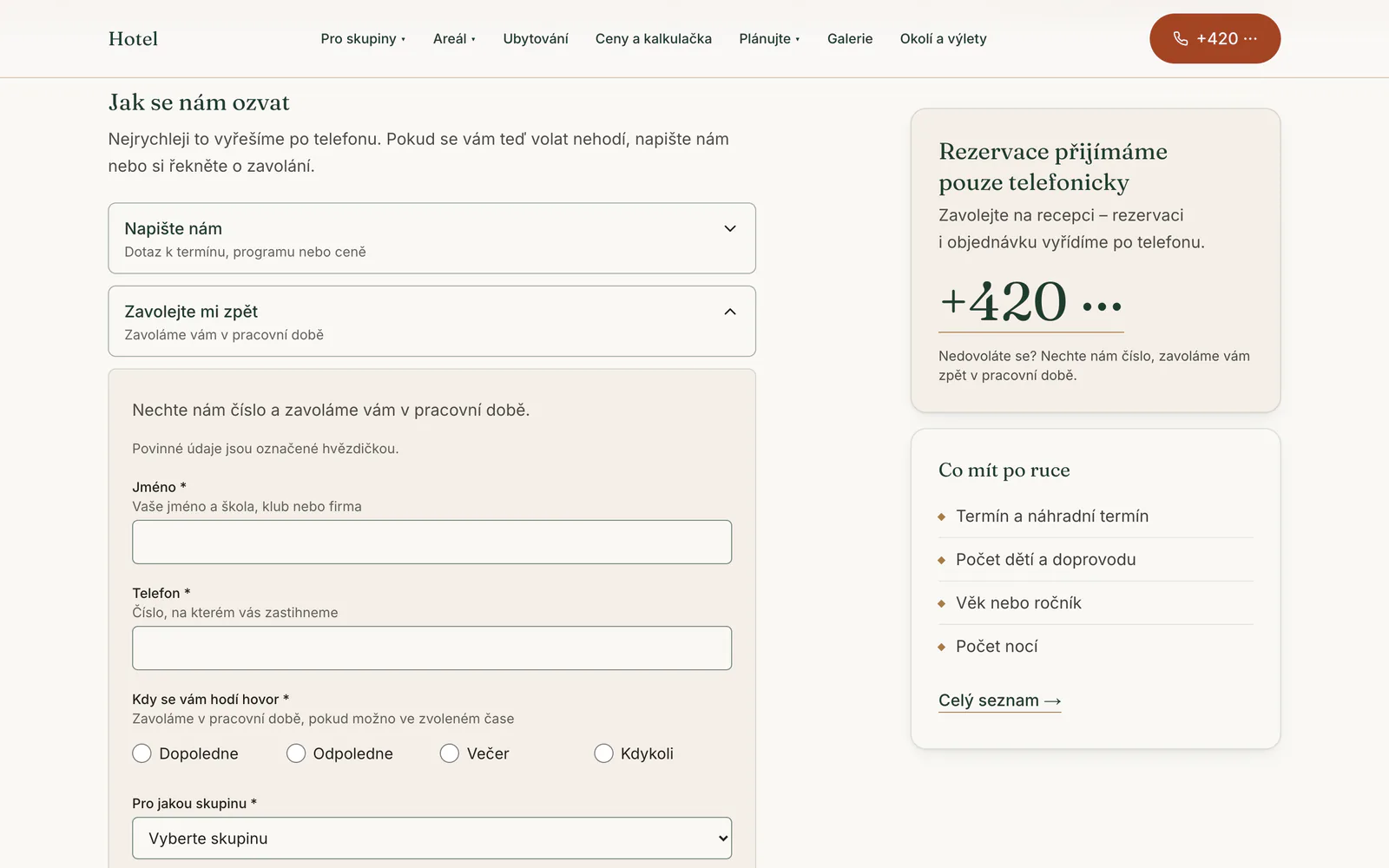Click the Kdy se vám hodí hovor label
The height and width of the screenshot is (868, 1389).
(210, 700)
